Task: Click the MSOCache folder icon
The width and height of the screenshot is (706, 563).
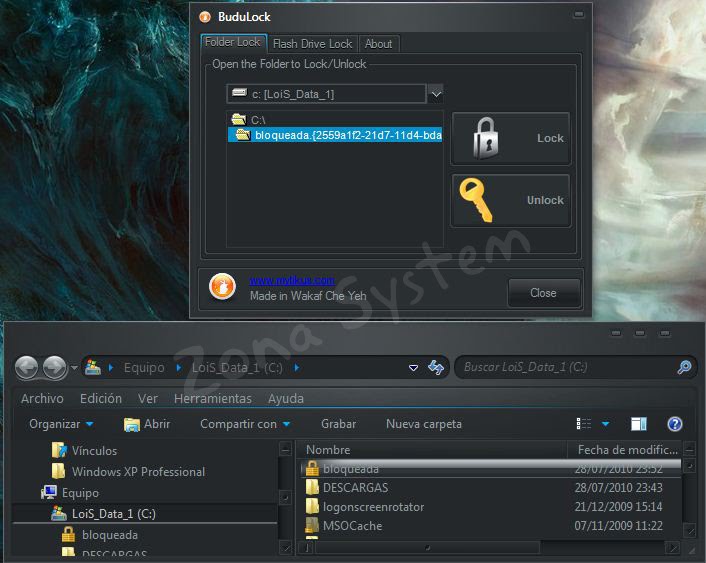Action: click(x=312, y=525)
